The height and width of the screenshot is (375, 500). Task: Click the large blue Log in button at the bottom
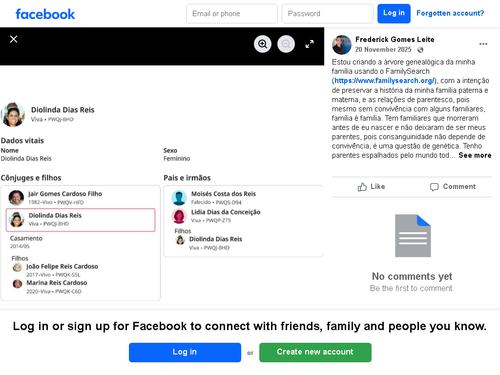(185, 352)
